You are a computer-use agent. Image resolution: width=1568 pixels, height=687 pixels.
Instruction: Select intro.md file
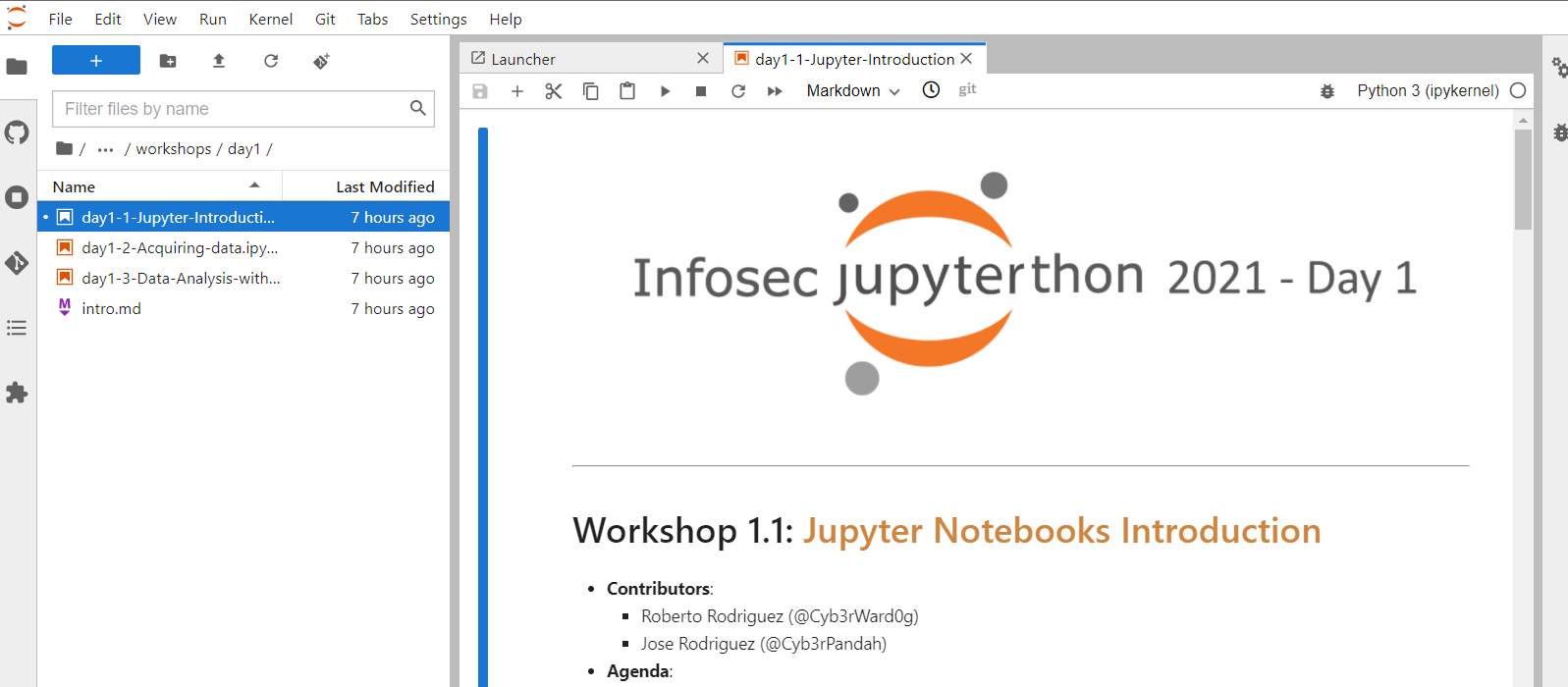click(x=243, y=308)
